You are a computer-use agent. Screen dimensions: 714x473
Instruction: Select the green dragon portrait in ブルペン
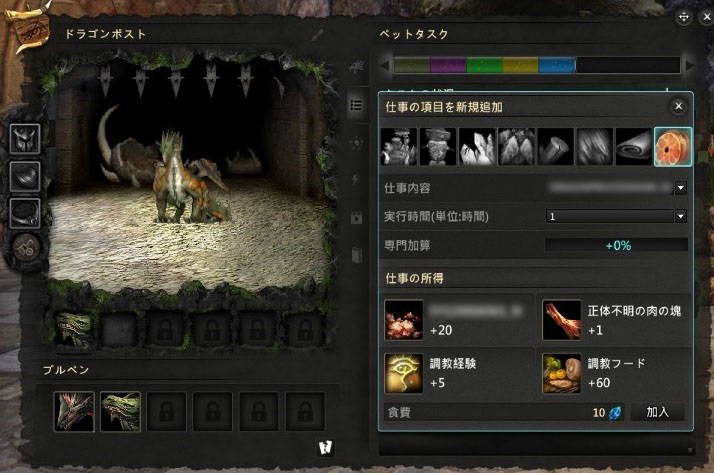[x=120, y=412]
